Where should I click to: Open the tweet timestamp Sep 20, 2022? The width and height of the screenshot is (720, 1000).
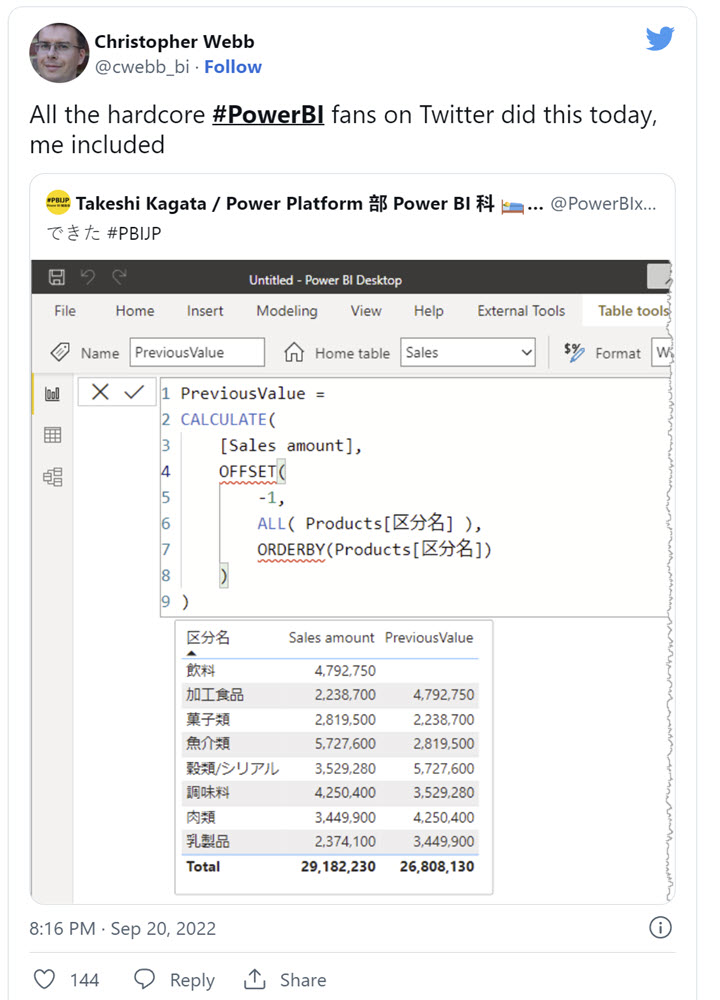[122, 928]
